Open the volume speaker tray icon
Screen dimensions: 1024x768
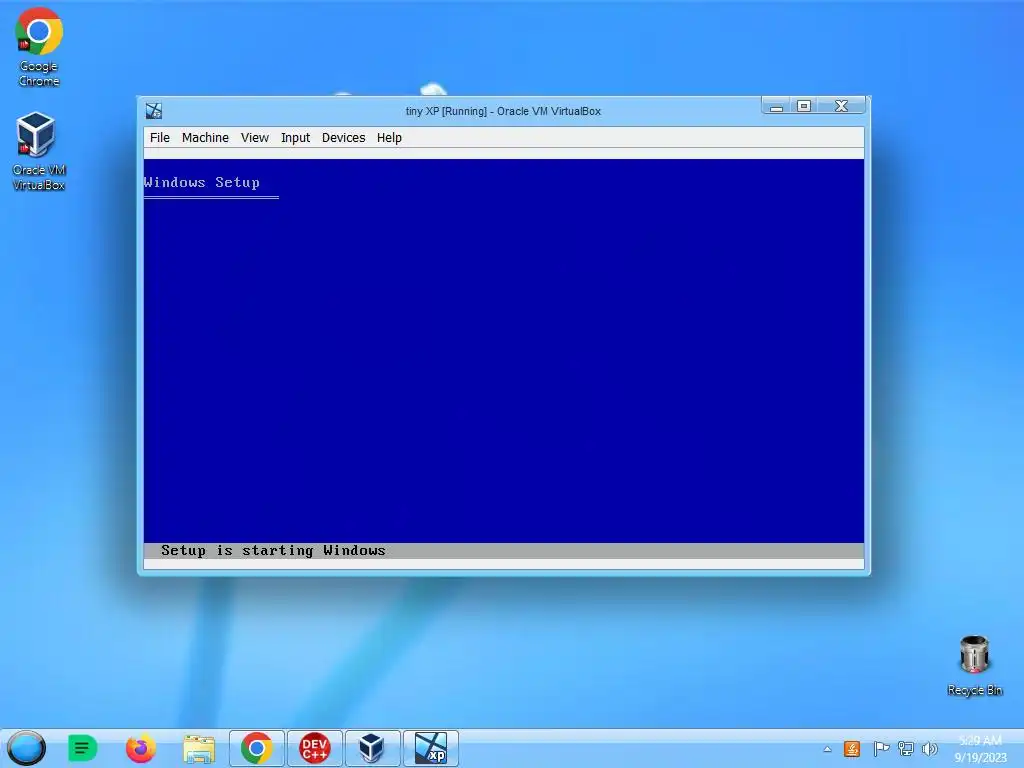pyautogui.click(x=929, y=749)
